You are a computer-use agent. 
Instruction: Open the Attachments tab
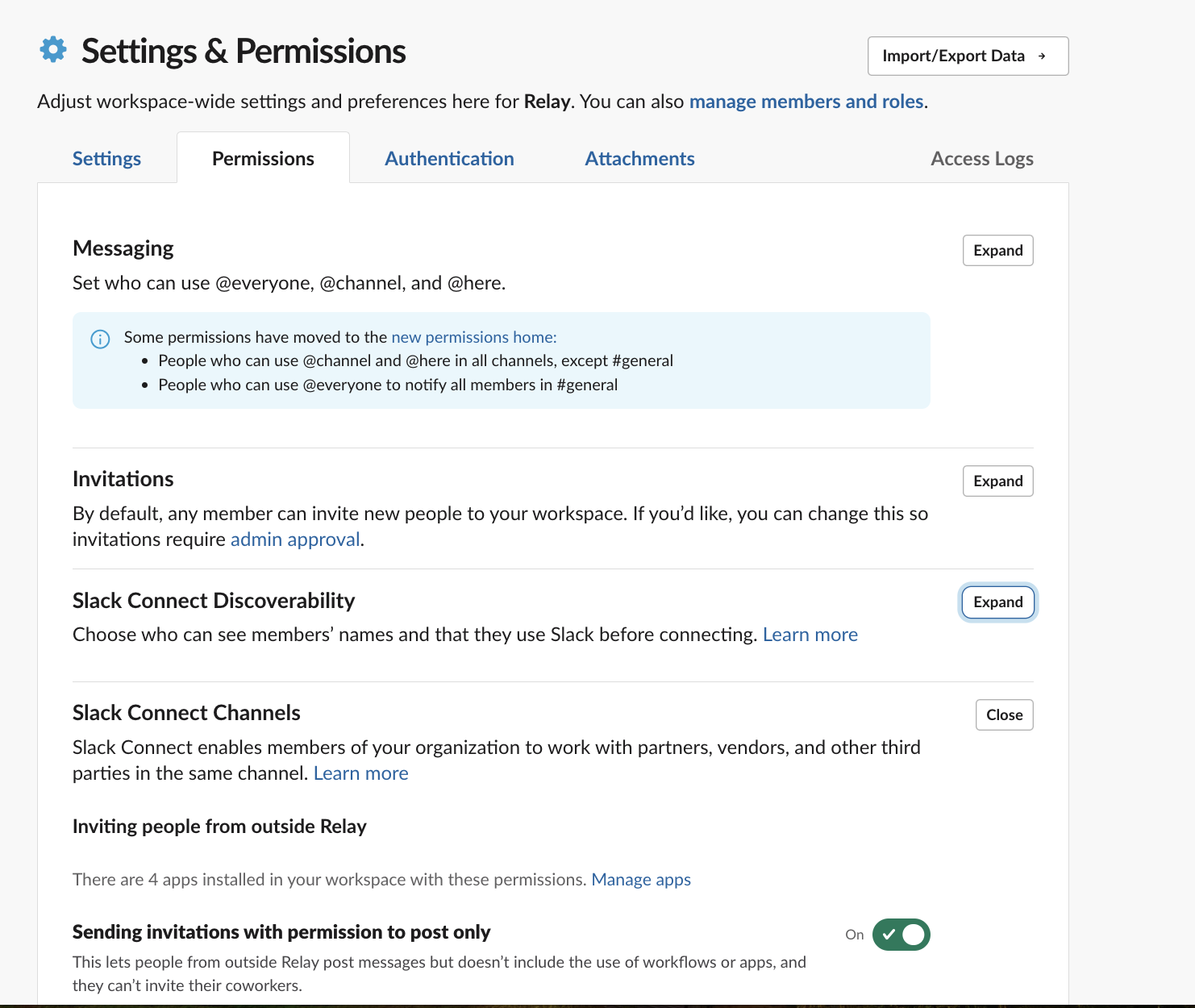click(639, 158)
